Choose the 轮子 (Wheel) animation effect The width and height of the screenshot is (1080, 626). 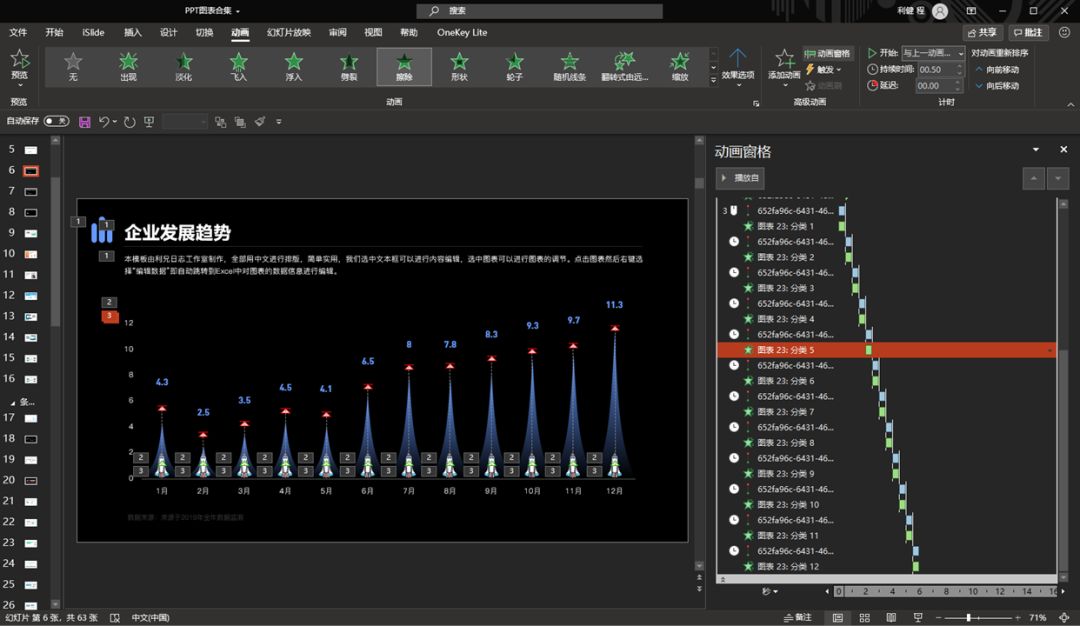coord(514,66)
